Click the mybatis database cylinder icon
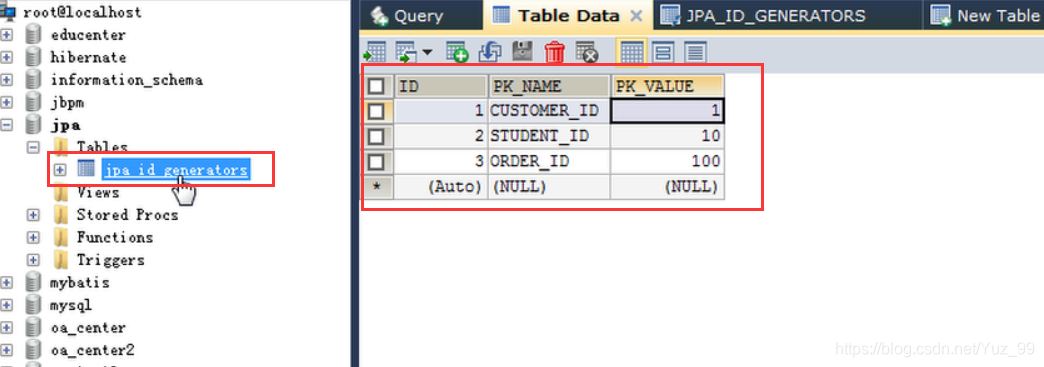1044x367 pixels. (33, 282)
